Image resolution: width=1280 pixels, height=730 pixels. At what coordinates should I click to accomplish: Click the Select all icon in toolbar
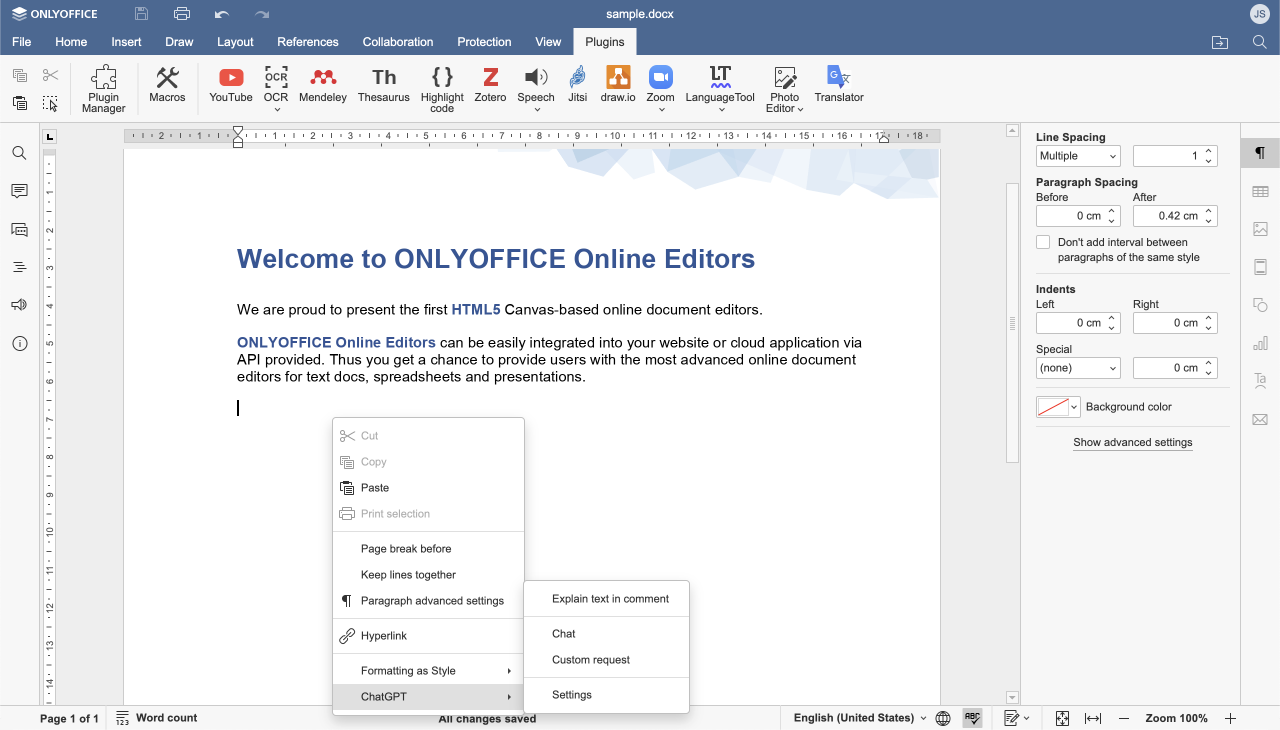point(50,103)
